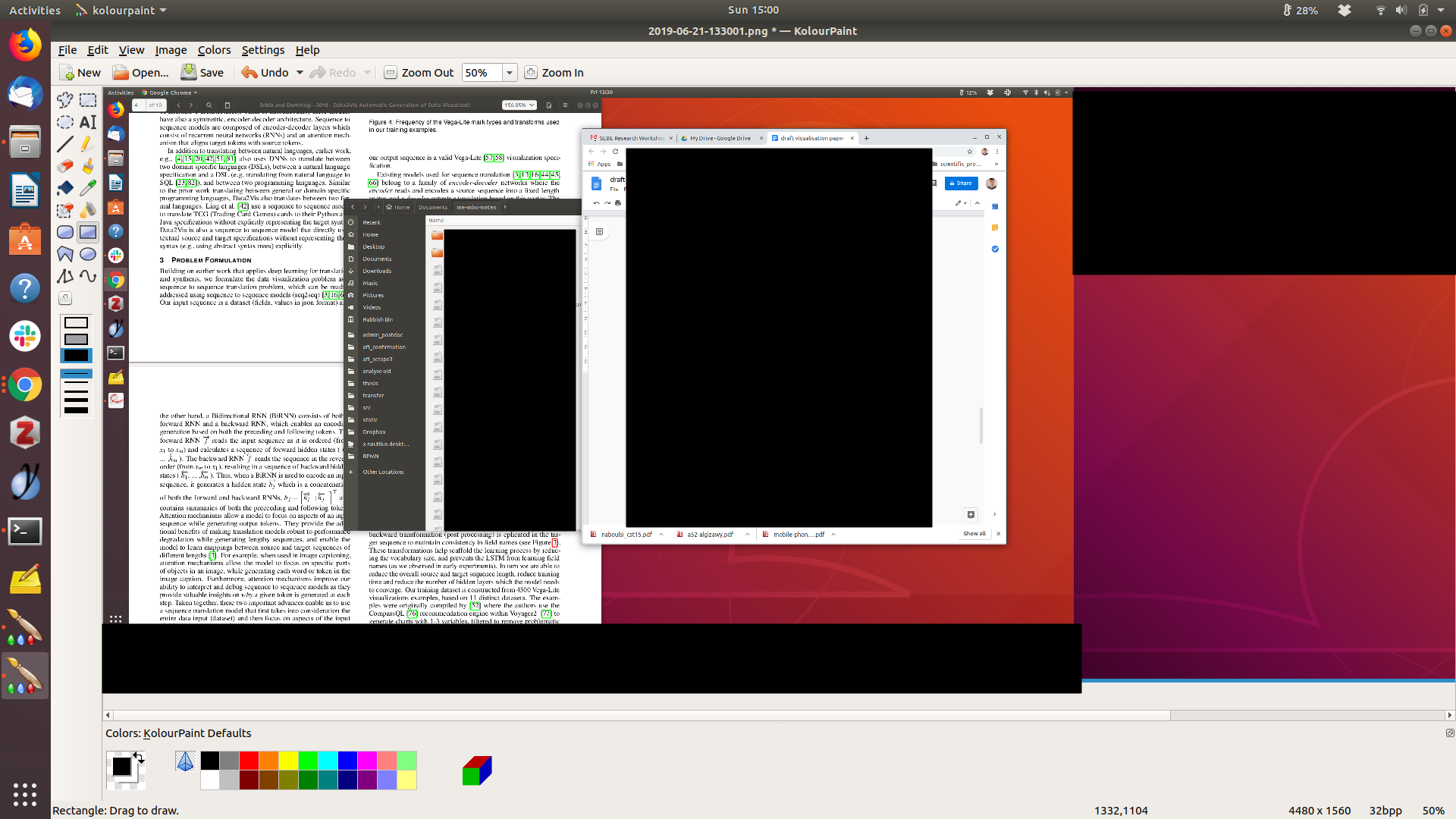
Task: Pick the red color swatch
Action: (249, 761)
